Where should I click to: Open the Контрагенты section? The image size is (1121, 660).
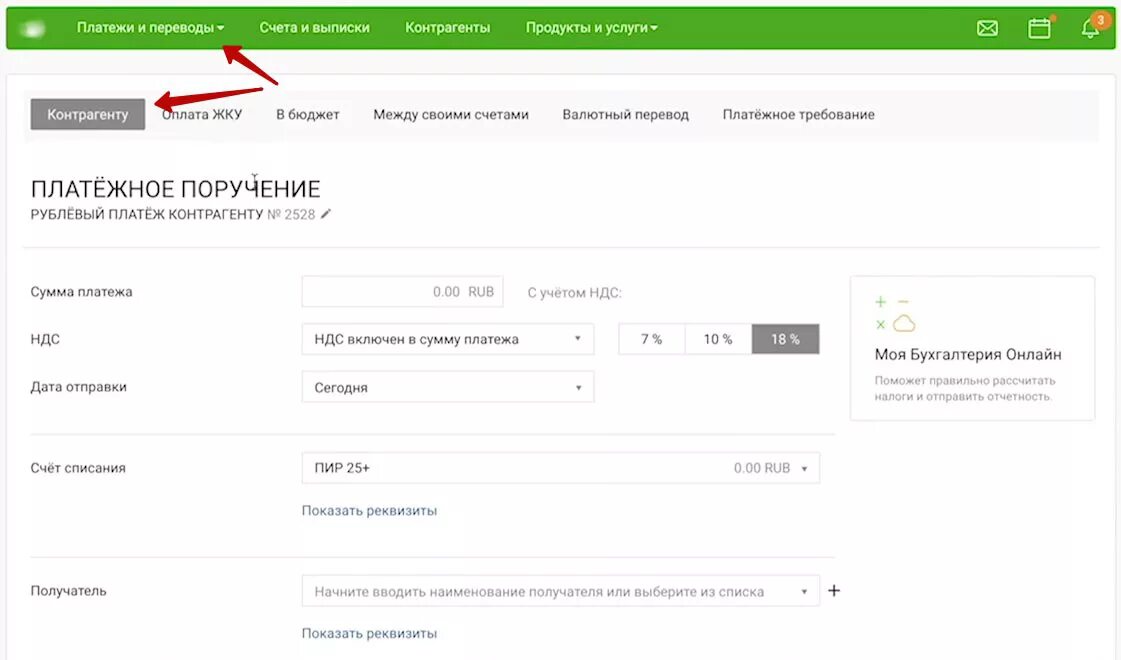coord(448,28)
